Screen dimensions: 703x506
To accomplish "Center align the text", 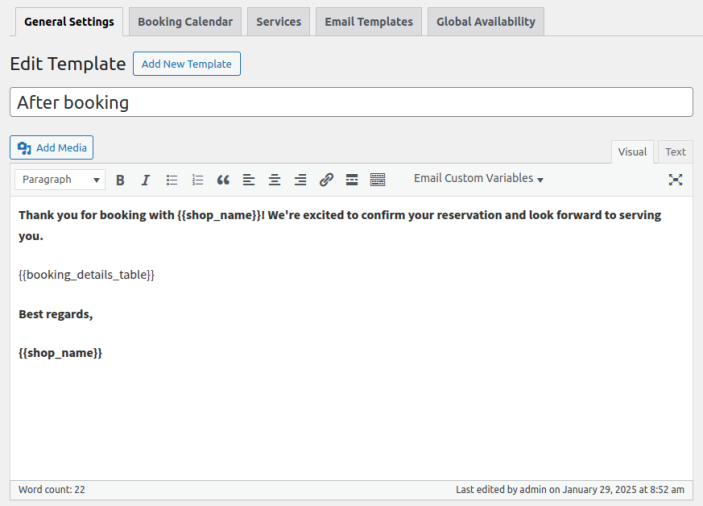I will [x=274, y=180].
